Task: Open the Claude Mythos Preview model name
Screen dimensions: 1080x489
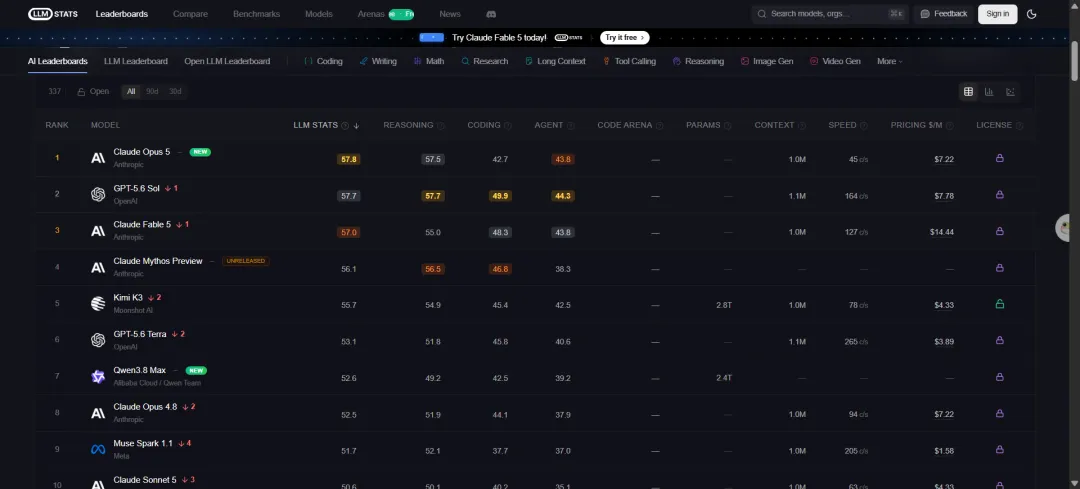Action: [x=158, y=261]
